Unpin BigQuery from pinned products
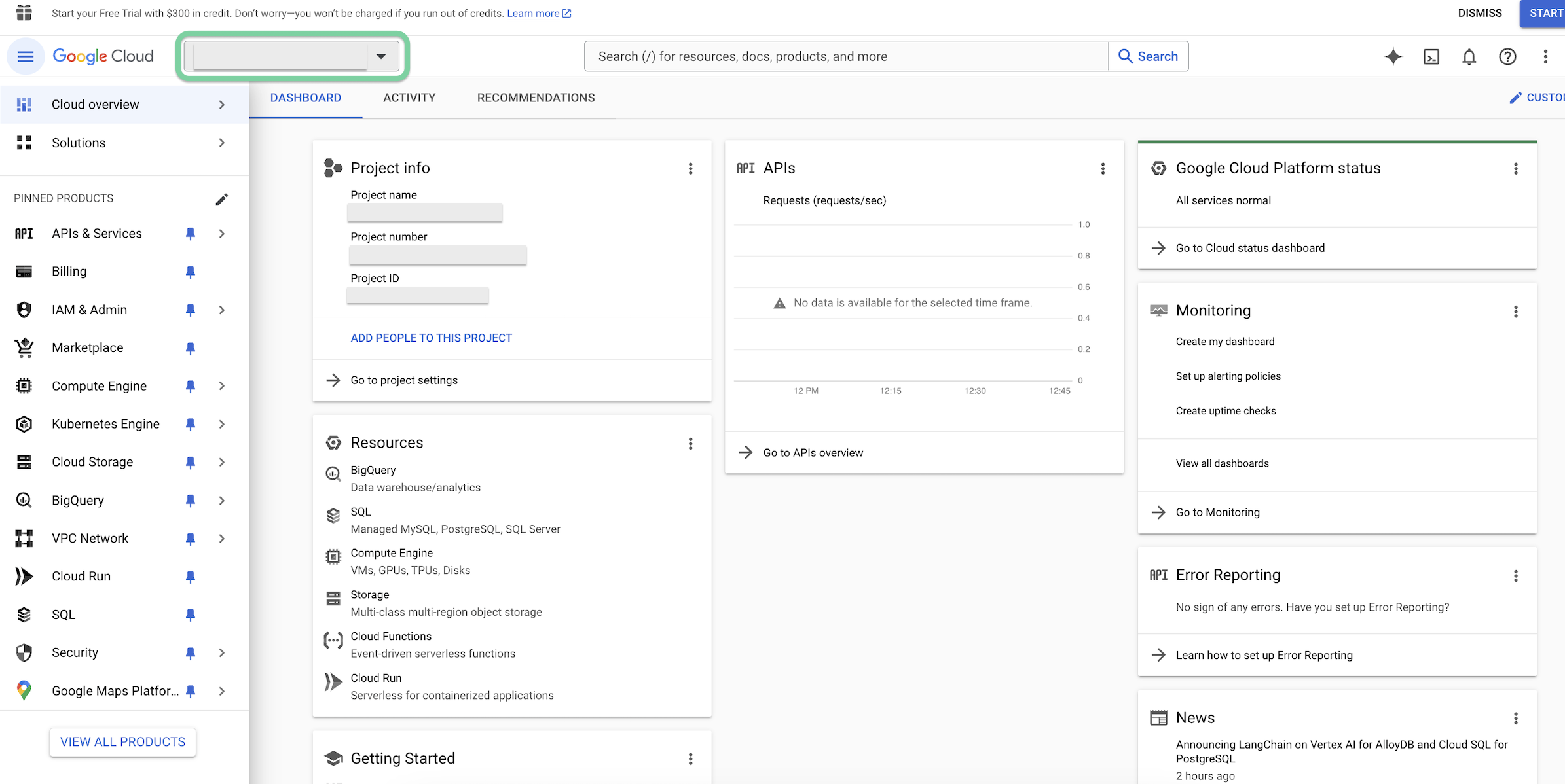This screenshot has width=1565, height=784. [191, 501]
